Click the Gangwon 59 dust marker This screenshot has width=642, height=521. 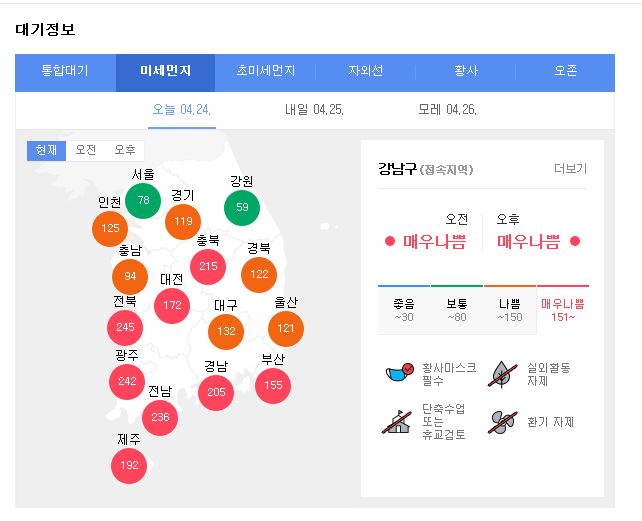coord(241,207)
